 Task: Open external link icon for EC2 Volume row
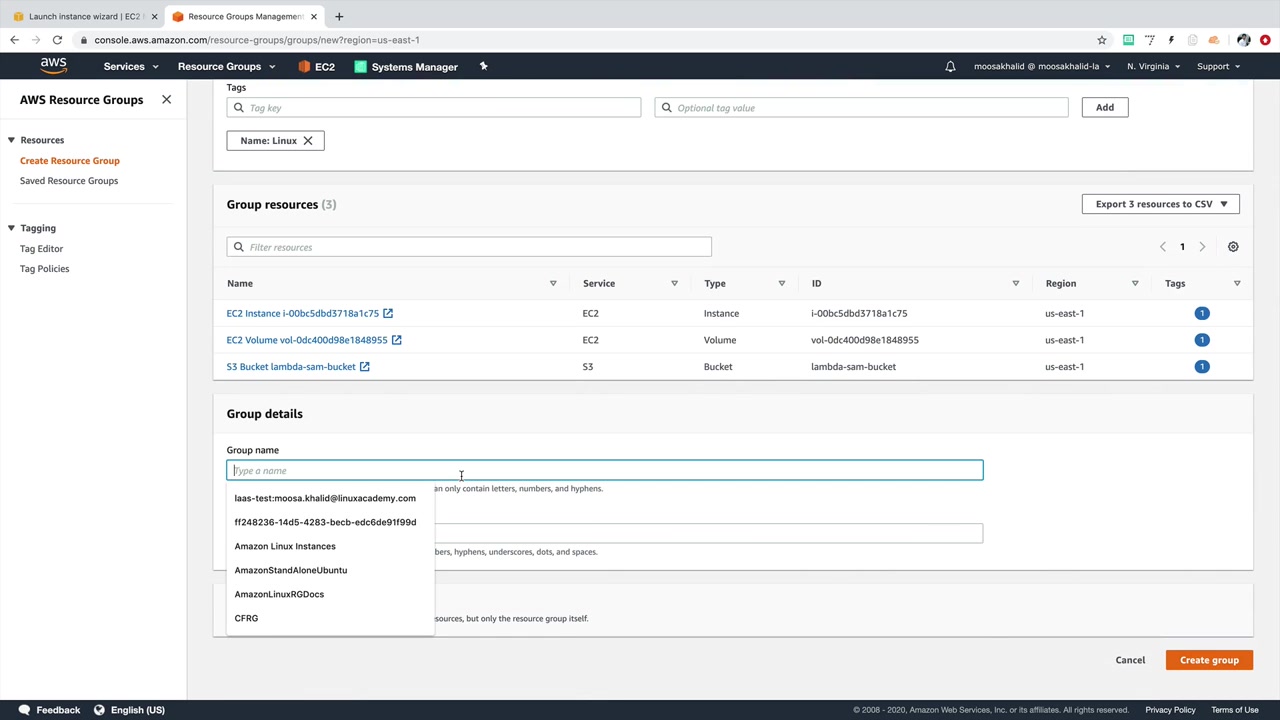[x=396, y=340]
